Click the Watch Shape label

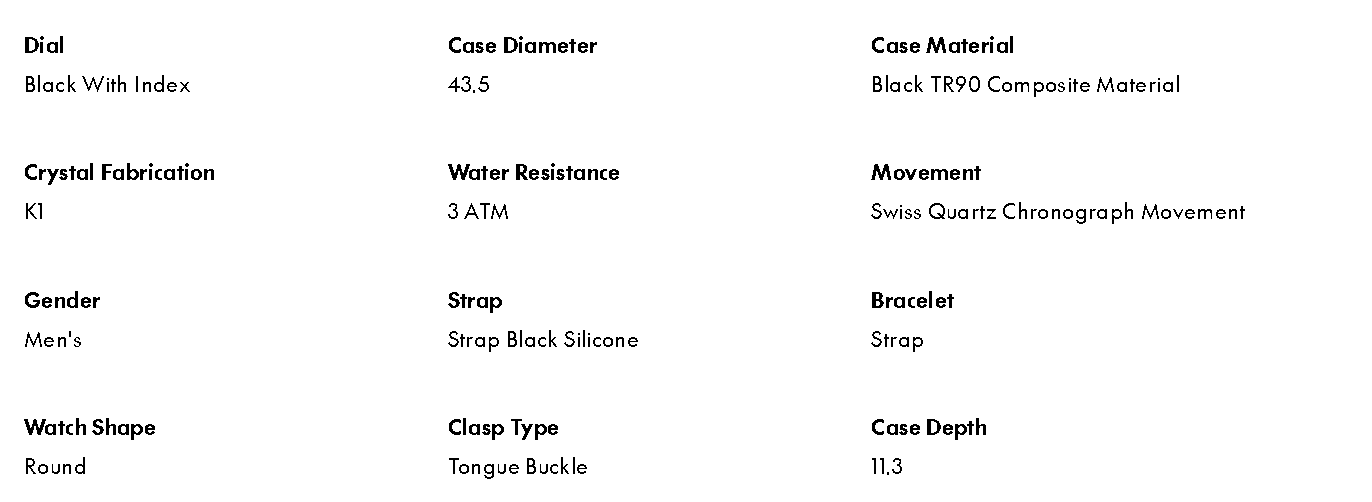click(90, 428)
